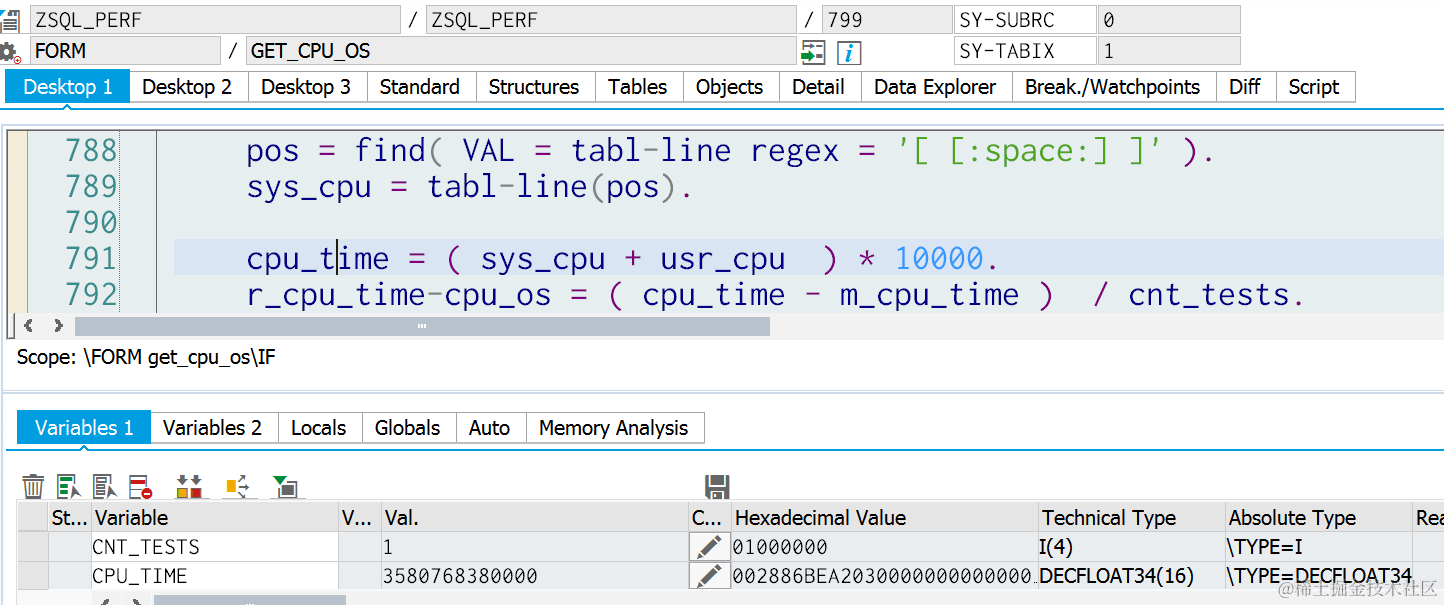The height and width of the screenshot is (605, 1444).
Task: Click the Scope: \FORM get_cpu_os\IF text
Action: 146,357
